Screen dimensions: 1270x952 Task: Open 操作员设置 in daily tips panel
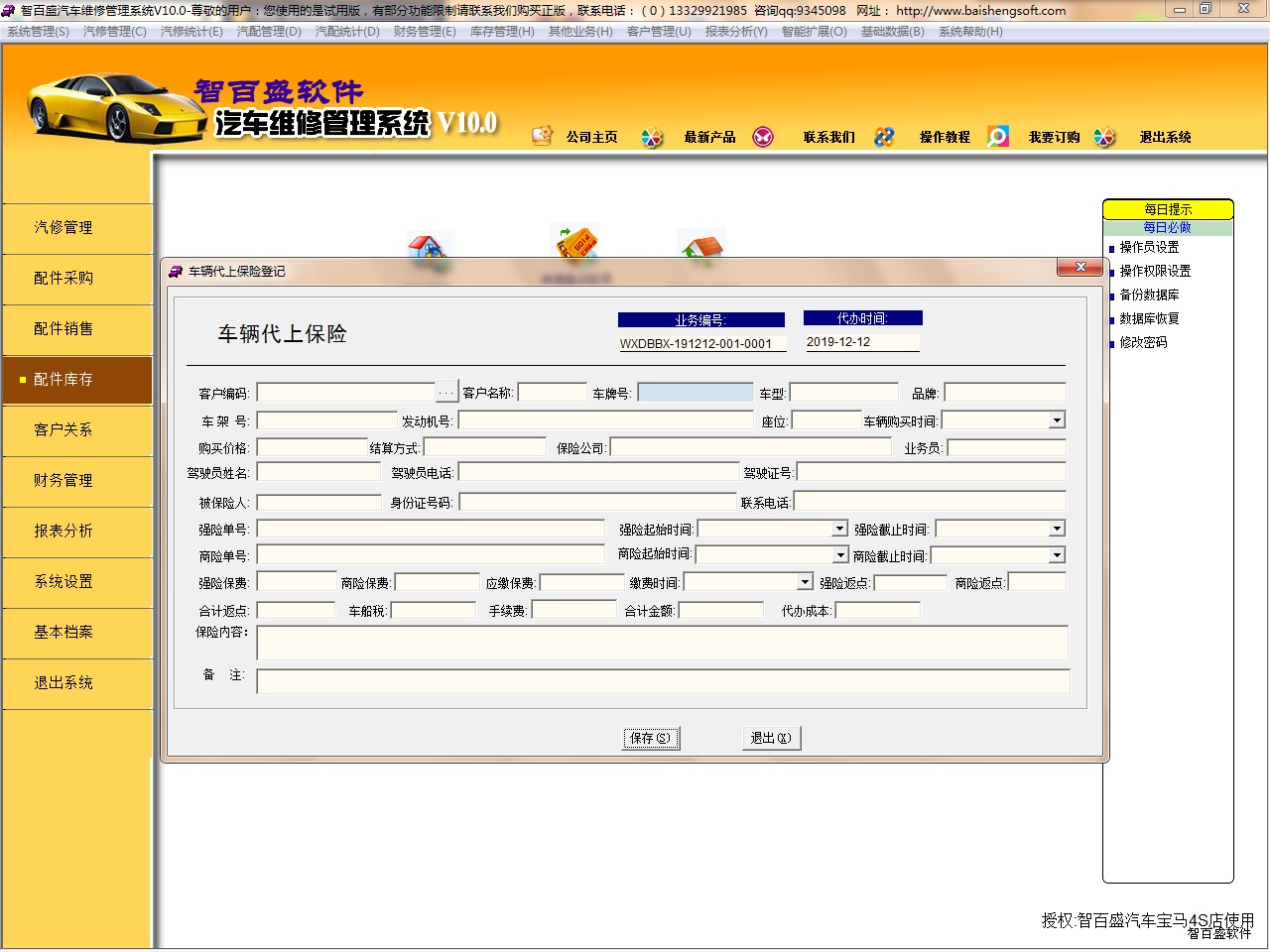coord(1149,247)
